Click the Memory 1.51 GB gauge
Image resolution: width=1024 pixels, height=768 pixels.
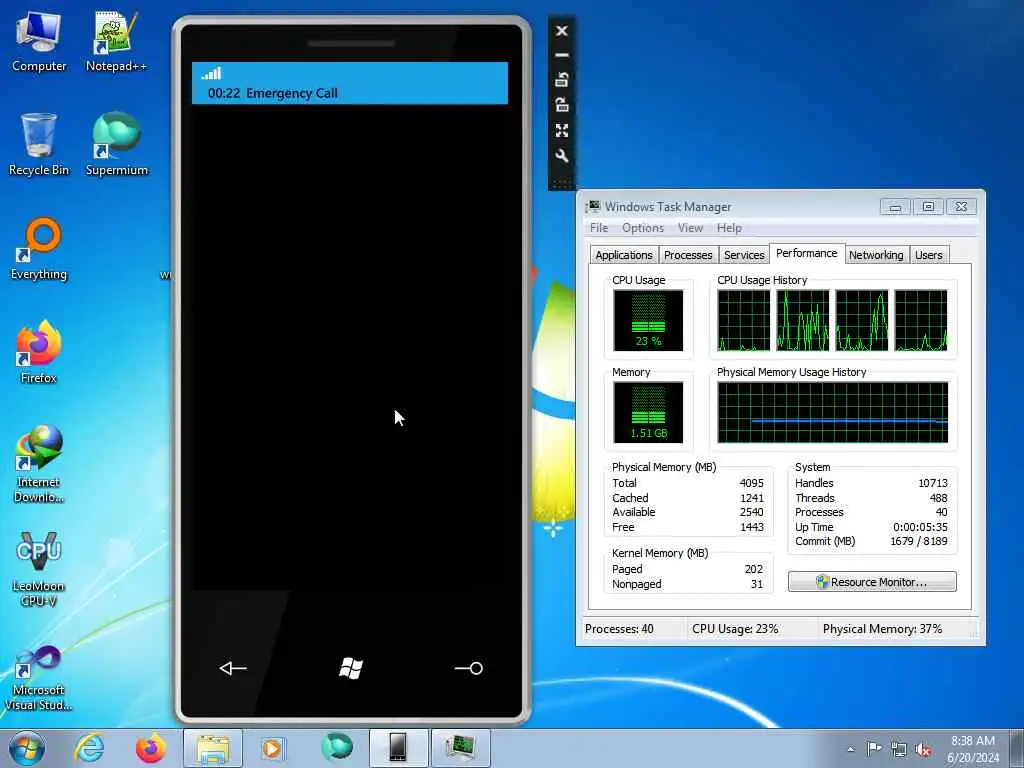pyautogui.click(x=648, y=412)
